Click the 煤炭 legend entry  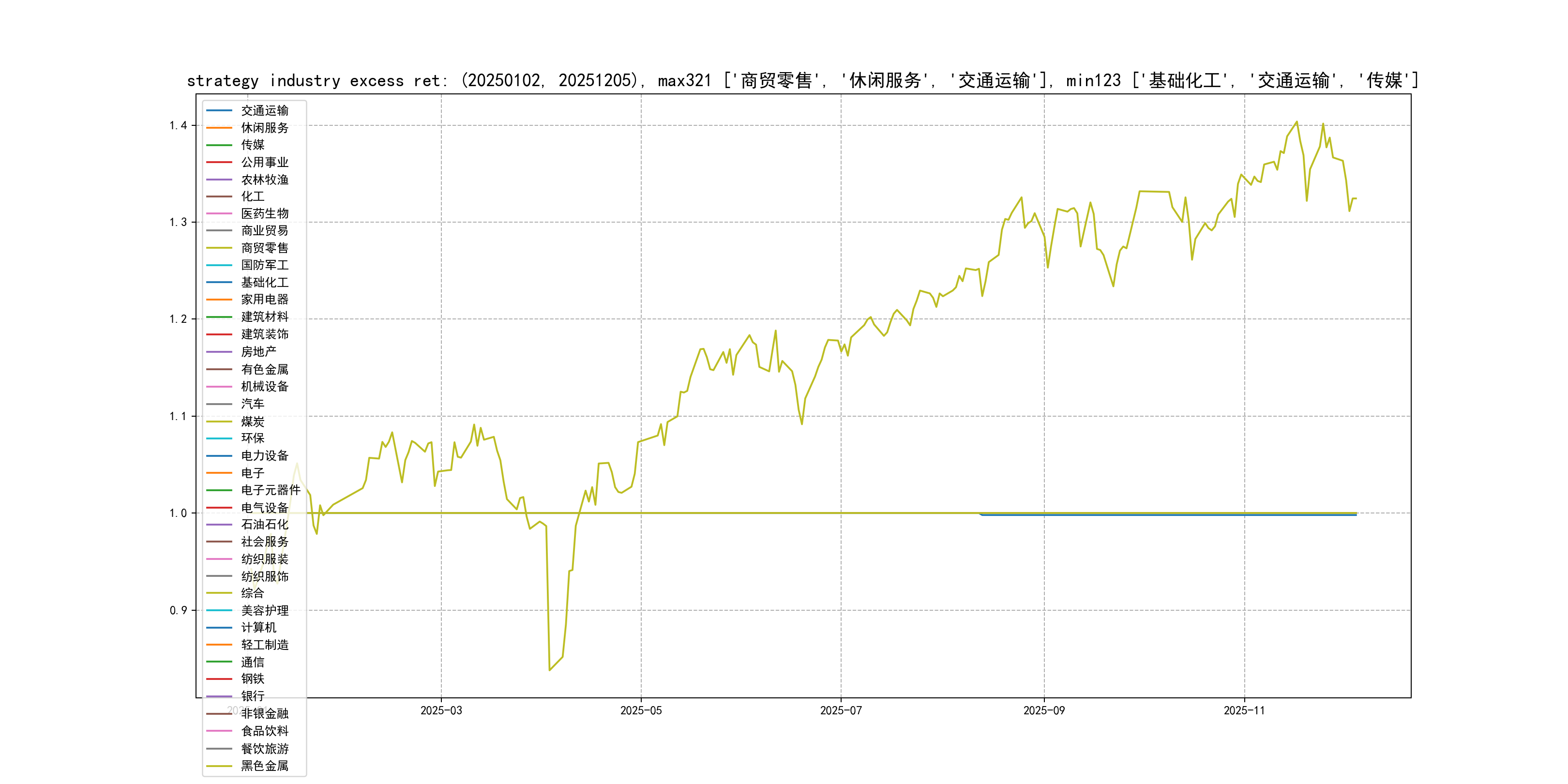coord(252,421)
